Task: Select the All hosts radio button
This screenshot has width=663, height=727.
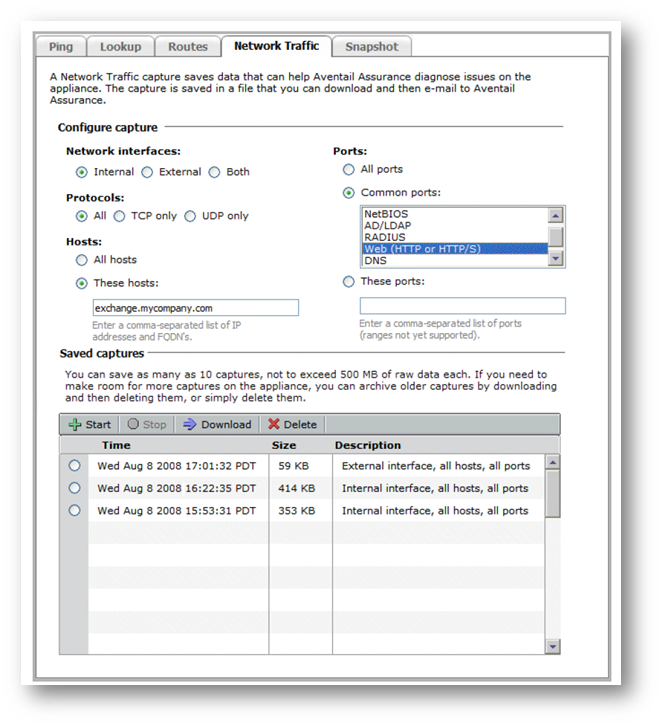Action: (x=81, y=260)
